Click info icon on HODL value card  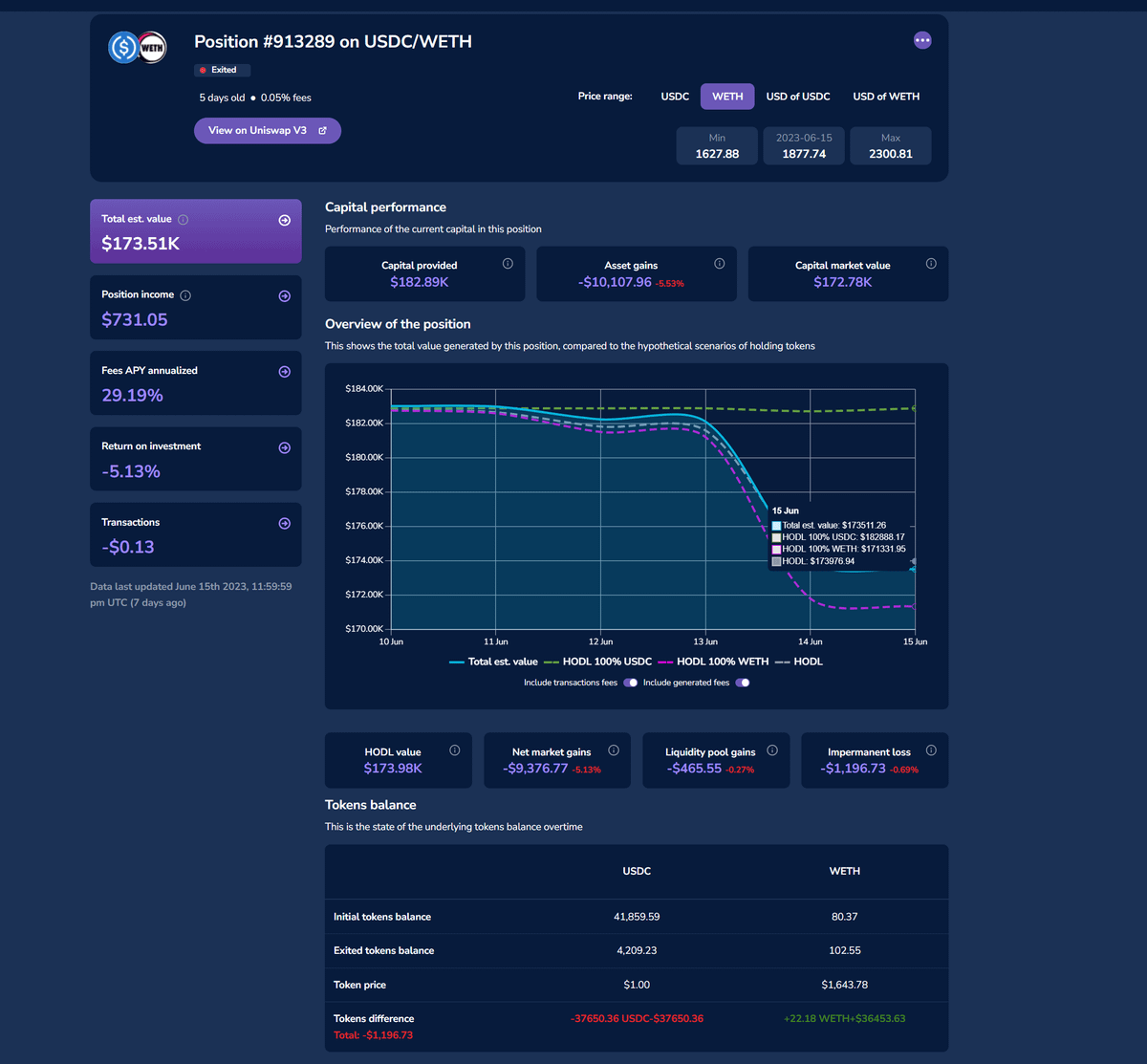point(455,750)
